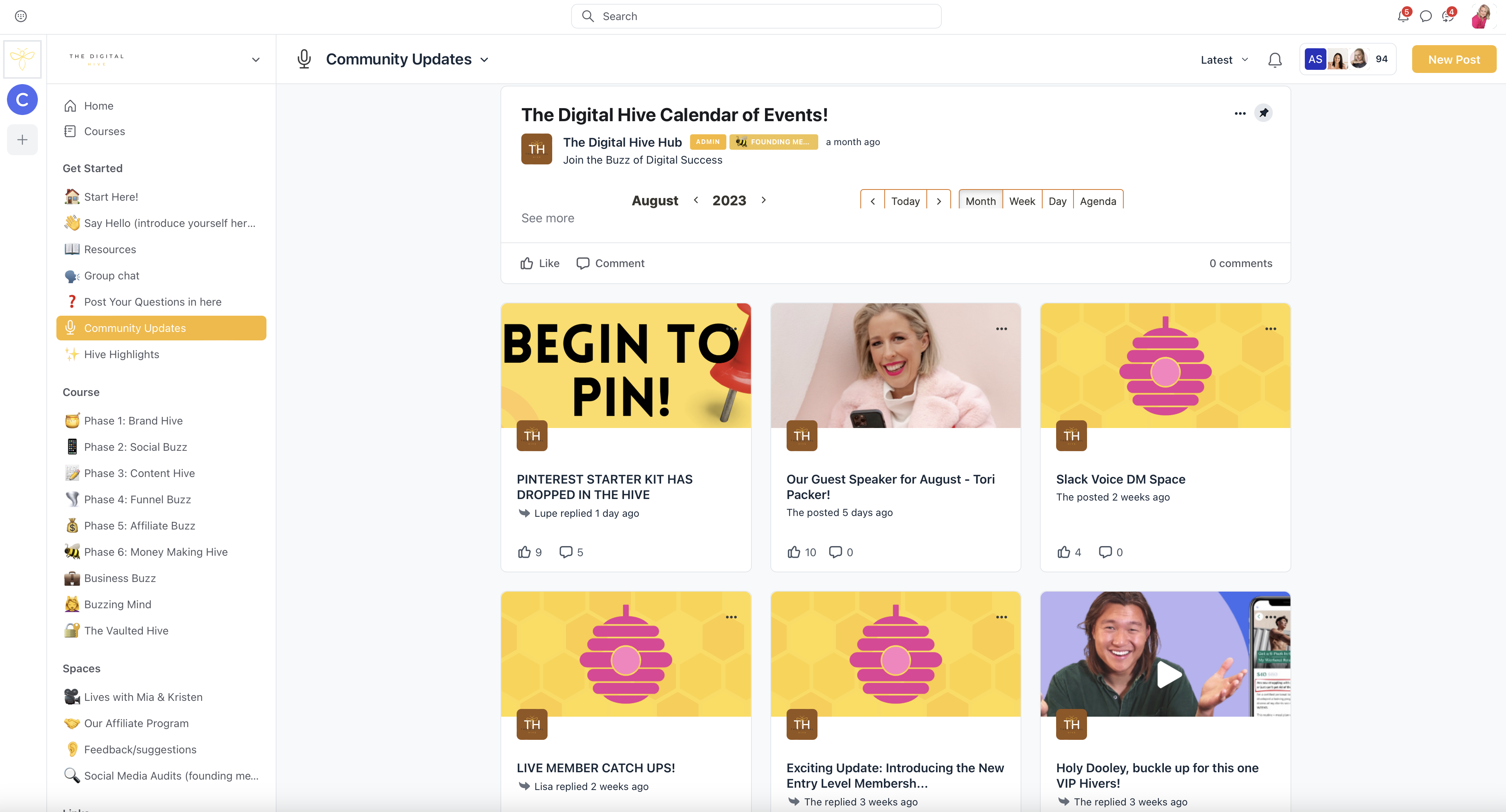Screen dimensions: 1506x812
Task: Jump calendar to Today
Action: [905, 200]
